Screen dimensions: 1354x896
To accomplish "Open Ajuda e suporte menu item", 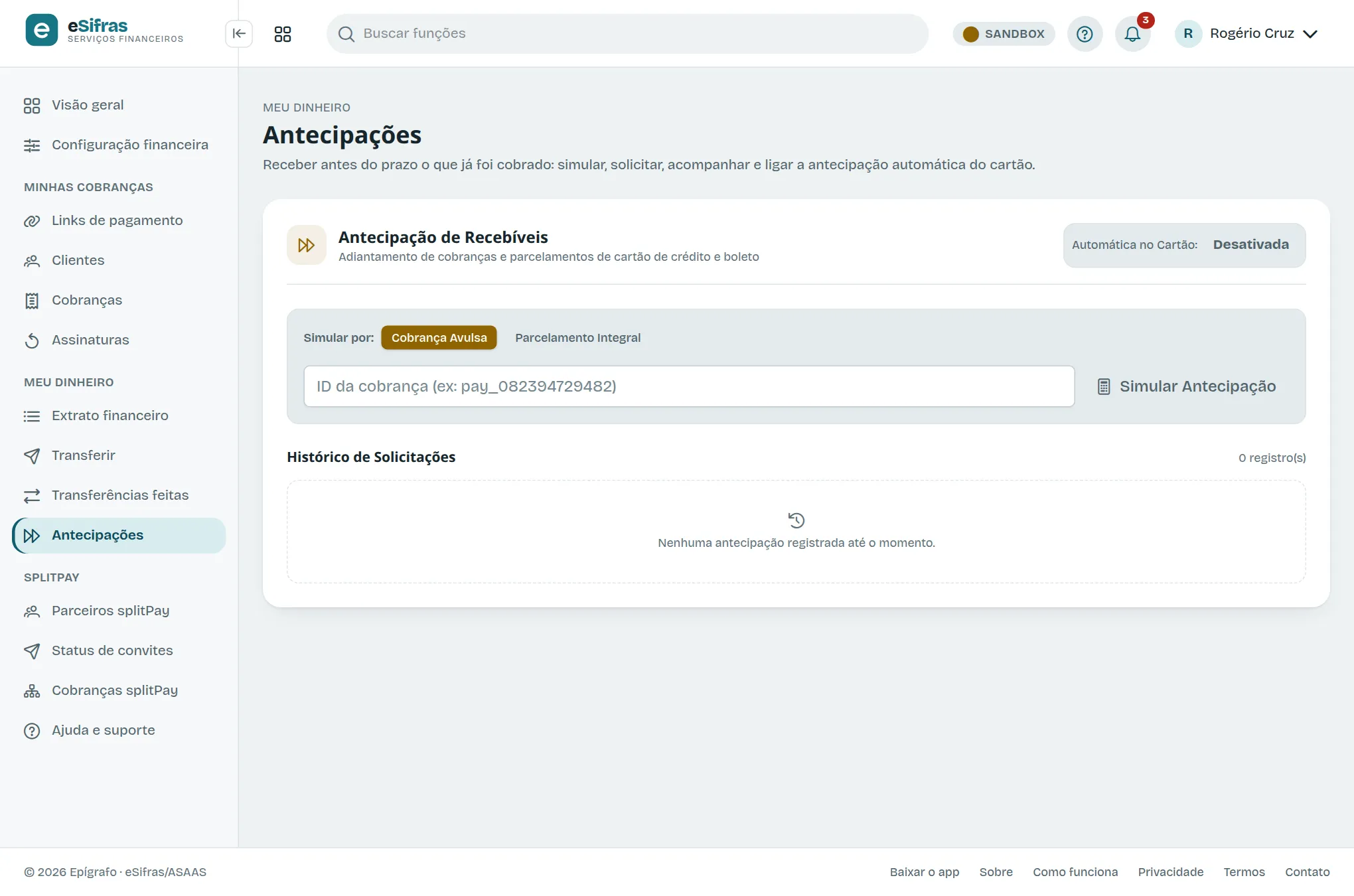I will tap(119, 731).
